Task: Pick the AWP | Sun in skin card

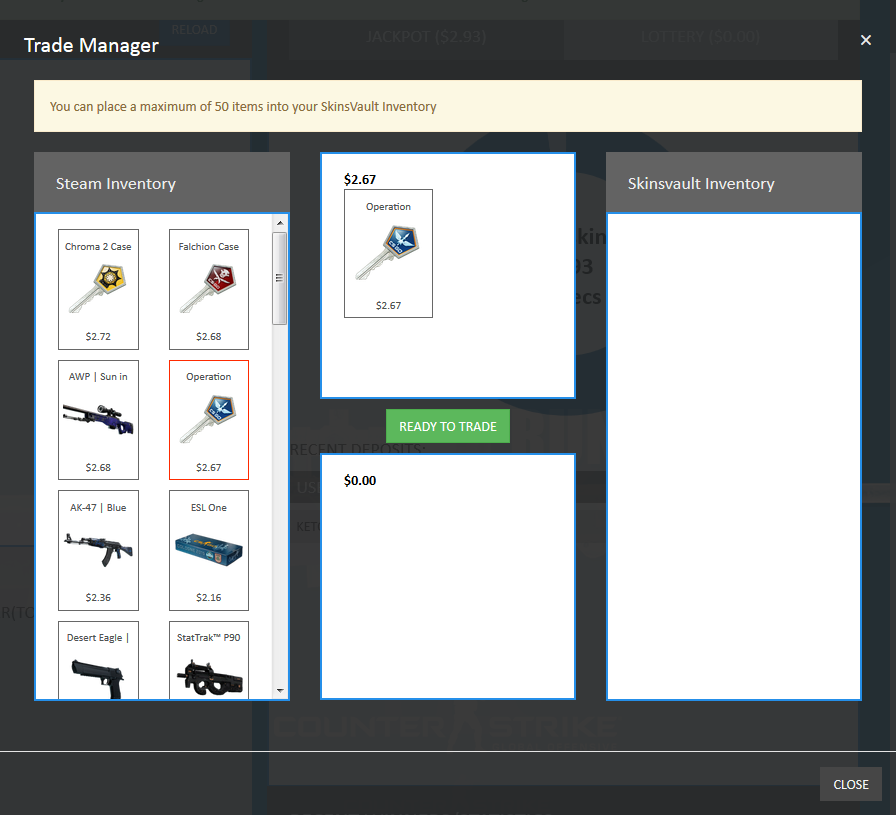Action: [98, 420]
